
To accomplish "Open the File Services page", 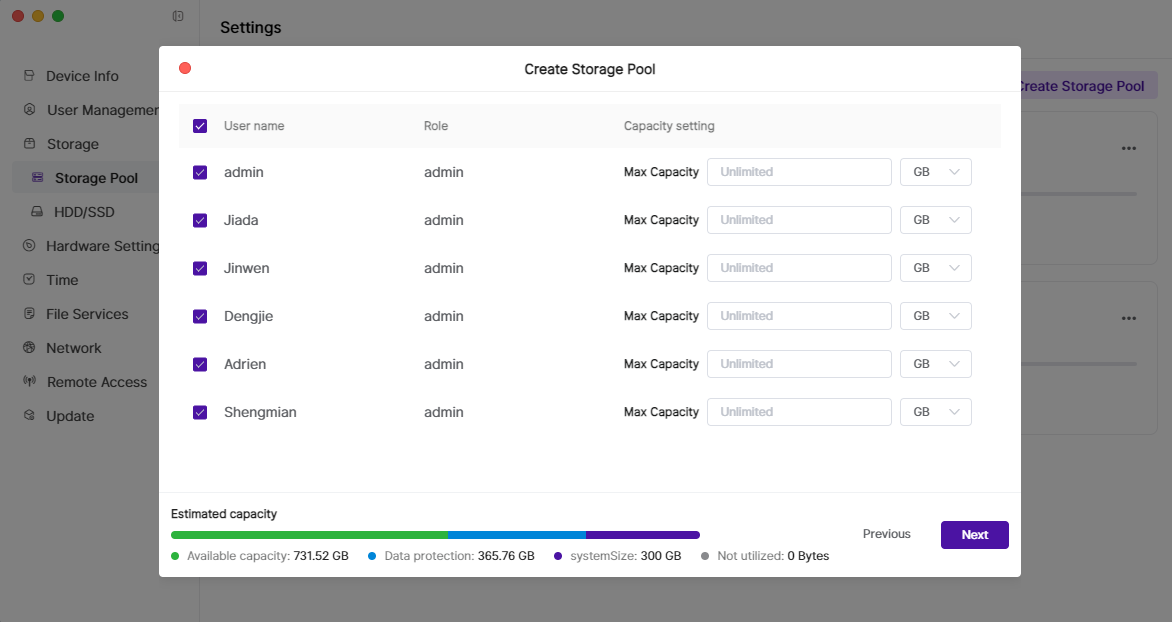I will click(x=87, y=314).
